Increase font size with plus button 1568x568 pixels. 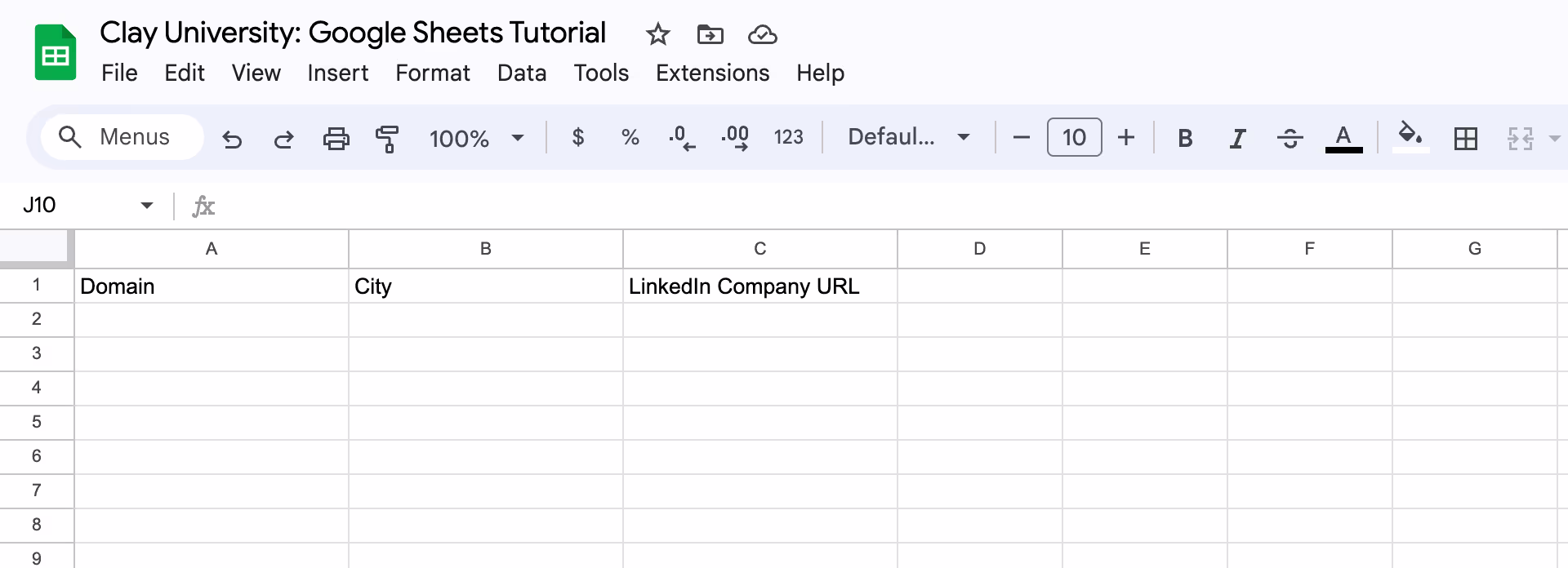1126,137
